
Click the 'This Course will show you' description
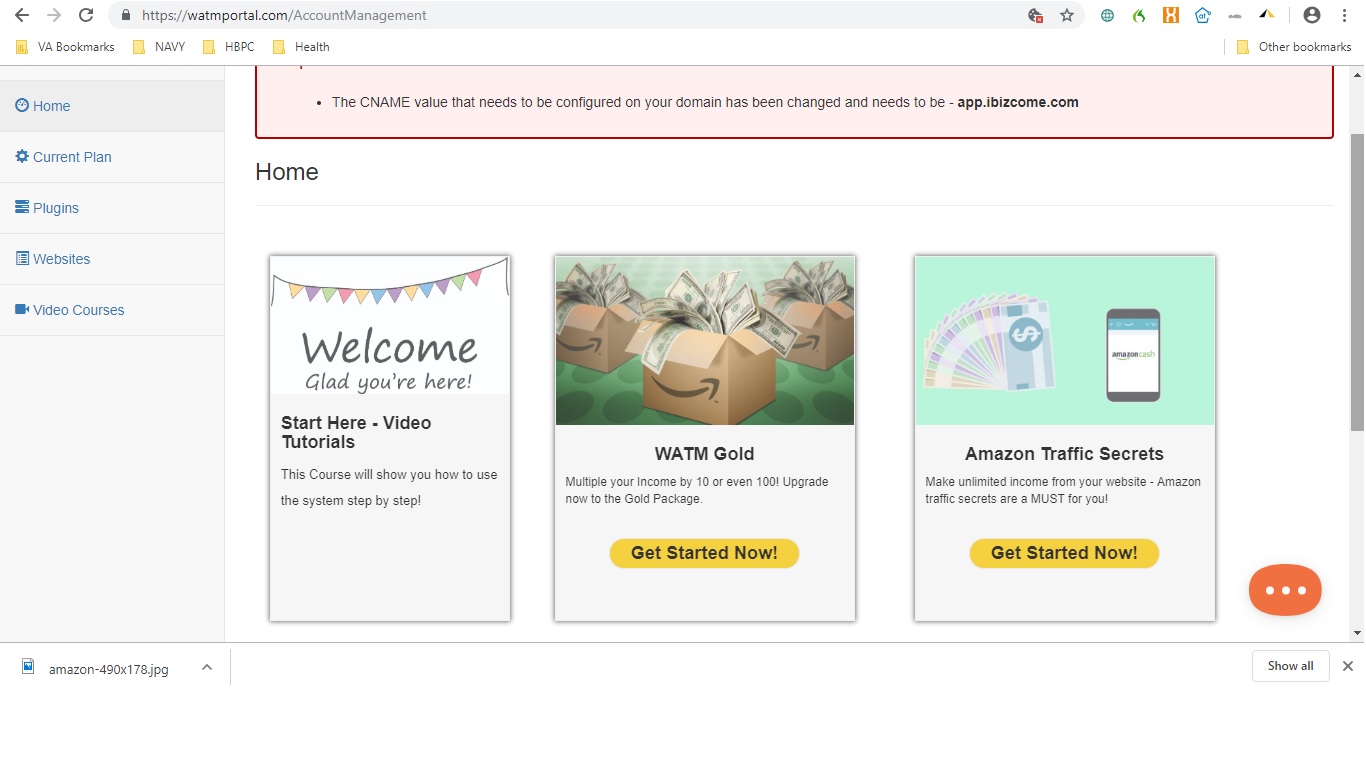pos(389,487)
